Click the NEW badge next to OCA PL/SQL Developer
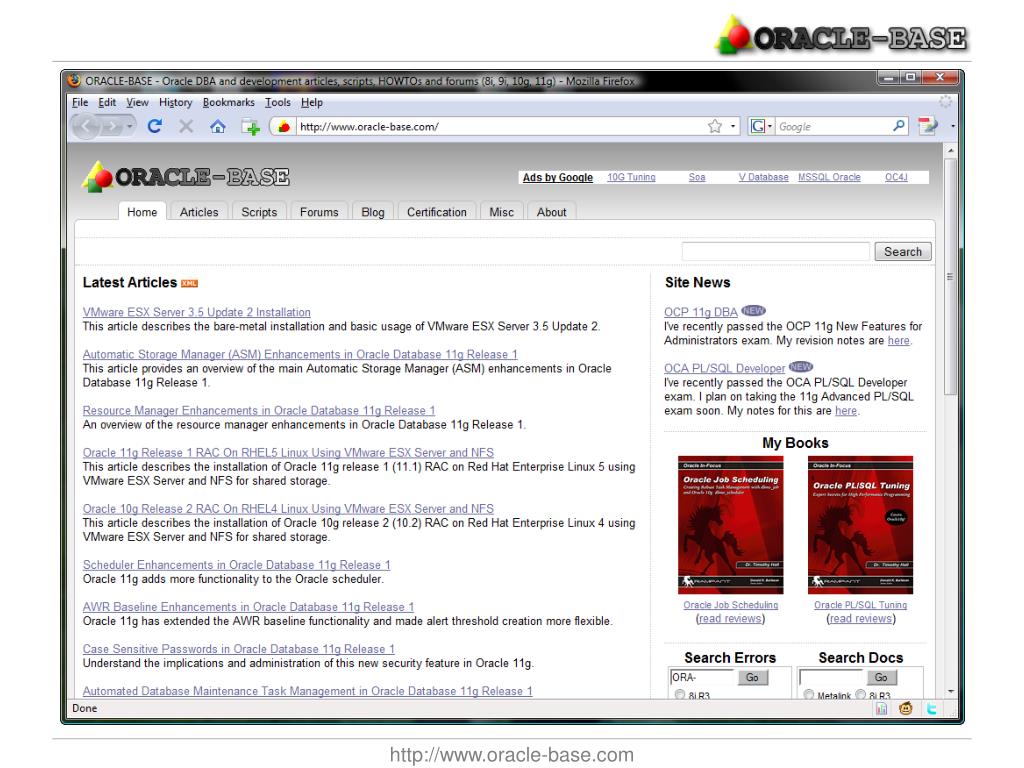Screen dimensions: 1024x768 801,367
